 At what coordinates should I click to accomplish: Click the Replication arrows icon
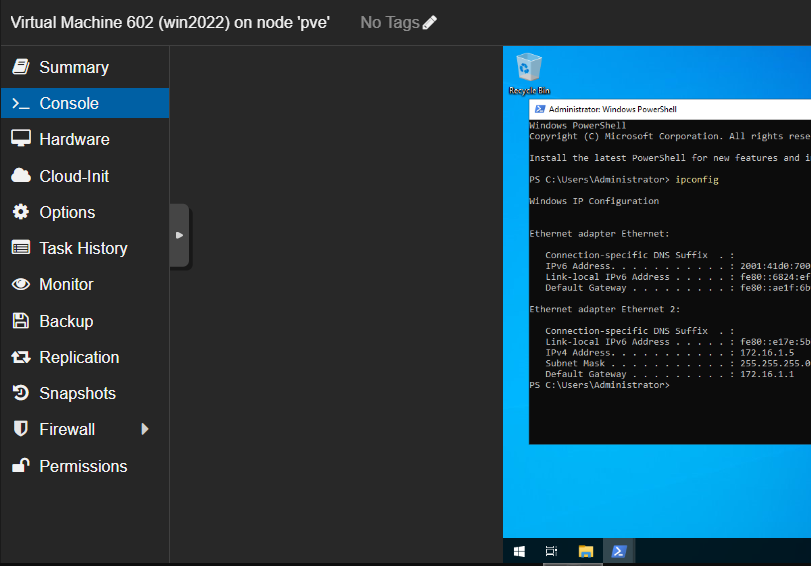point(21,357)
